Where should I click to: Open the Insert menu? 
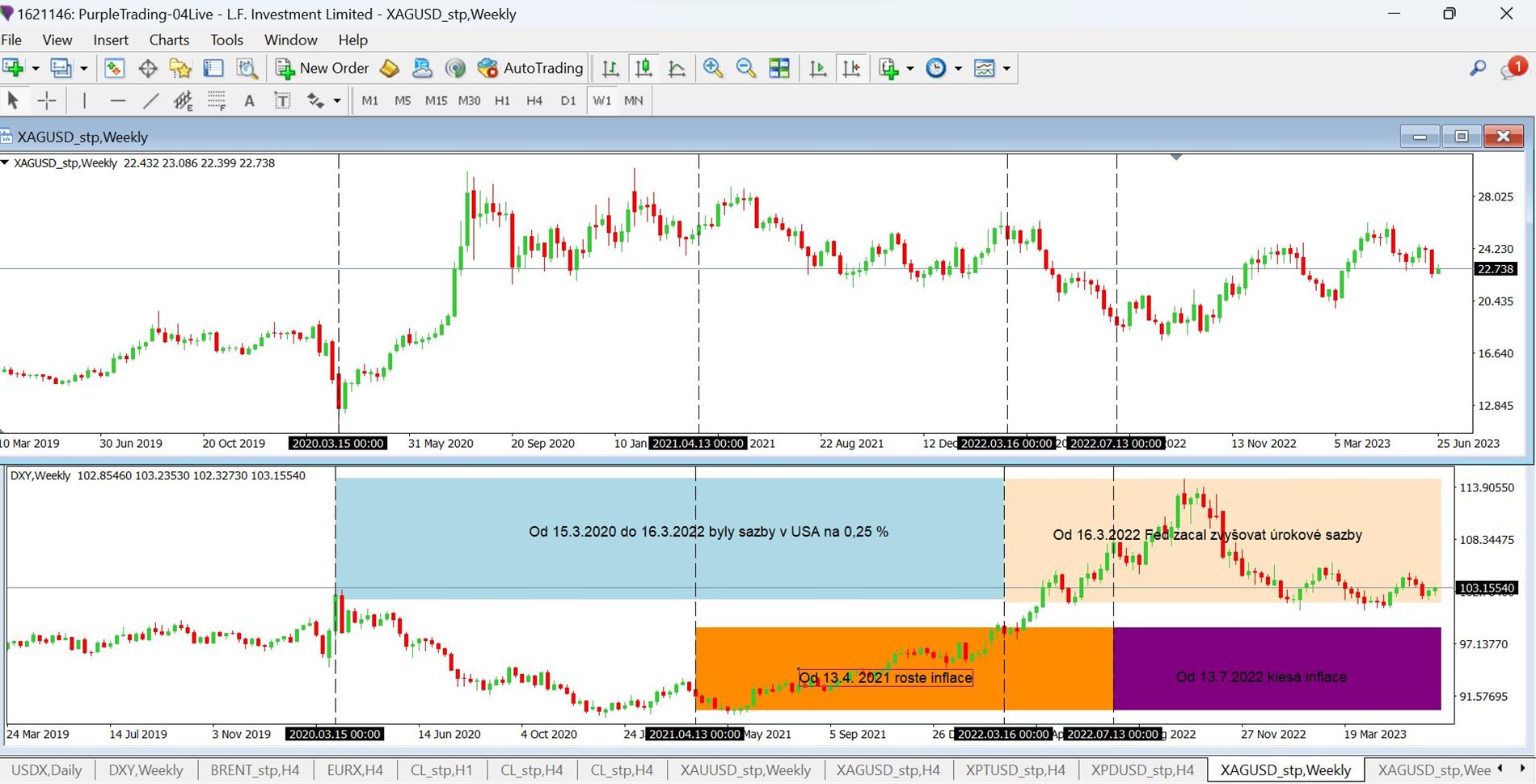click(x=111, y=40)
